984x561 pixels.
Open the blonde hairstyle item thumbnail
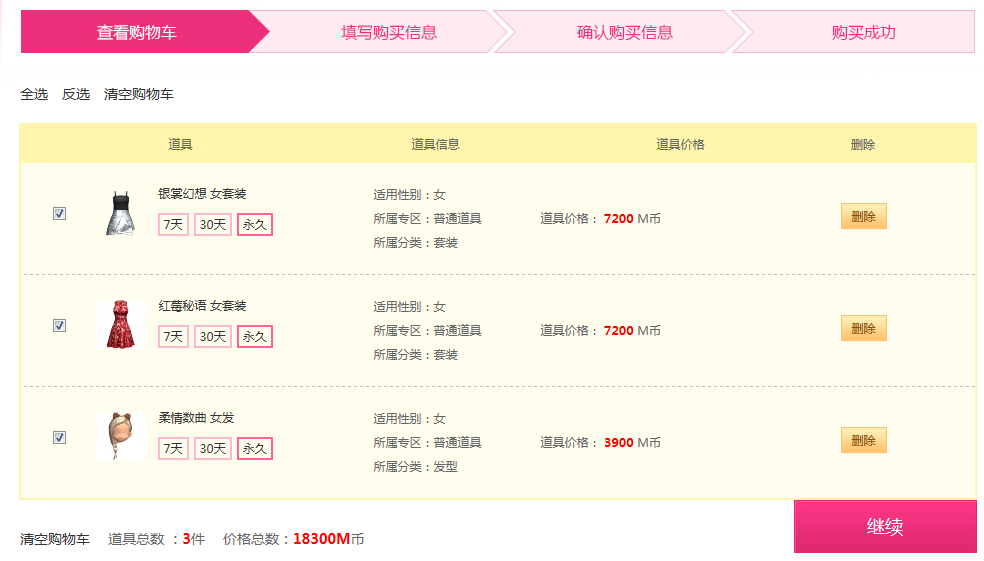pyautogui.click(x=121, y=436)
